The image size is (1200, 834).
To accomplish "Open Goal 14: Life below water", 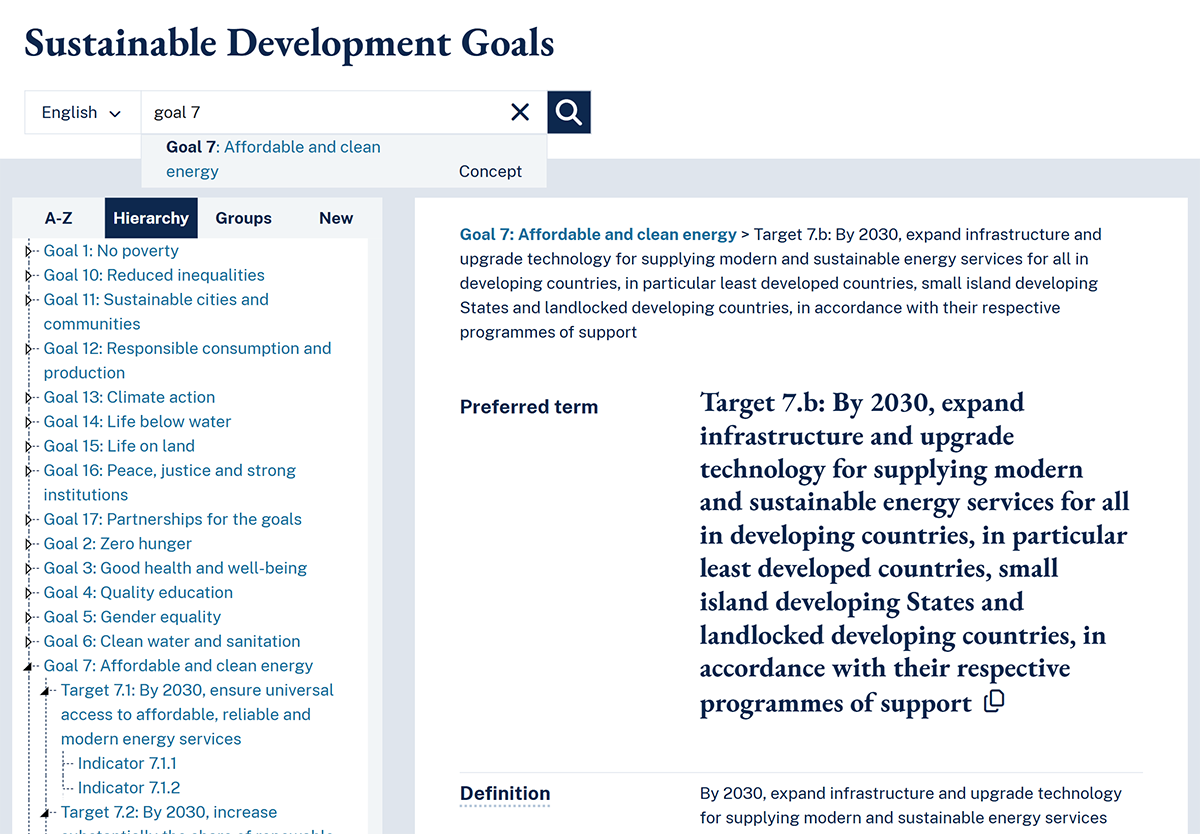I will point(137,421).
